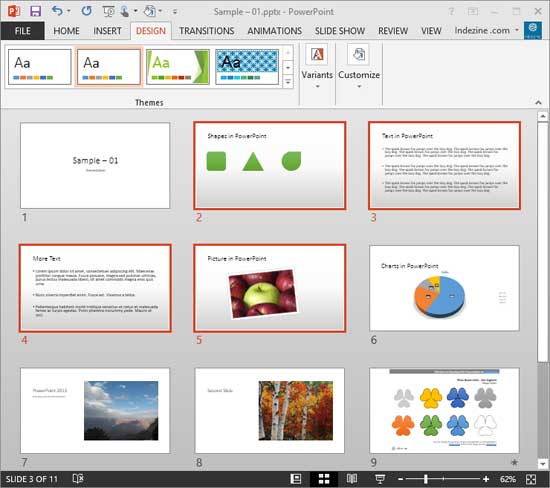Screen dimensions: 550x488
Task: Click the blue account avatar icon
Action: point(532,30)
